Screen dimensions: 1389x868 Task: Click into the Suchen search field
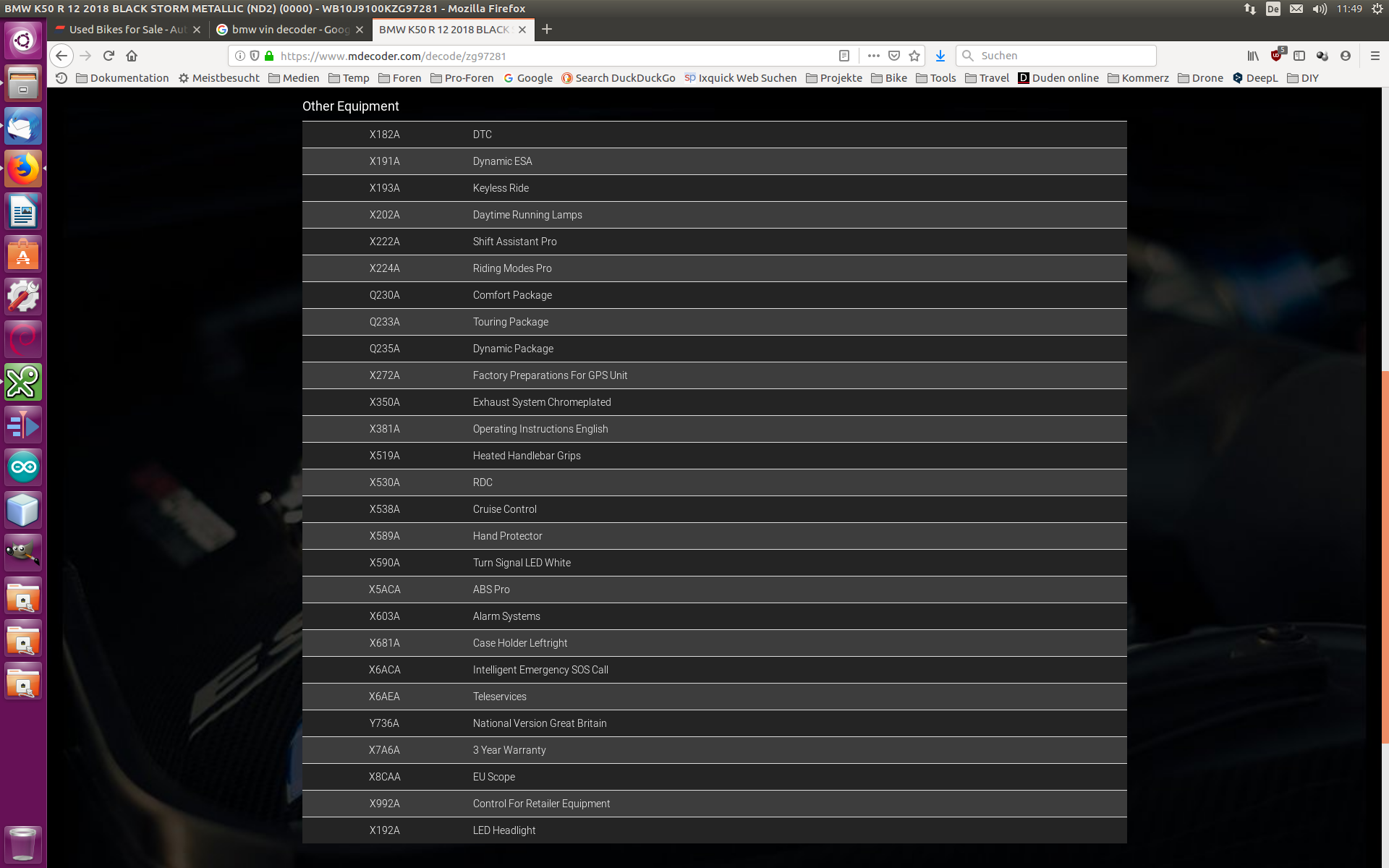(1063, 56)
